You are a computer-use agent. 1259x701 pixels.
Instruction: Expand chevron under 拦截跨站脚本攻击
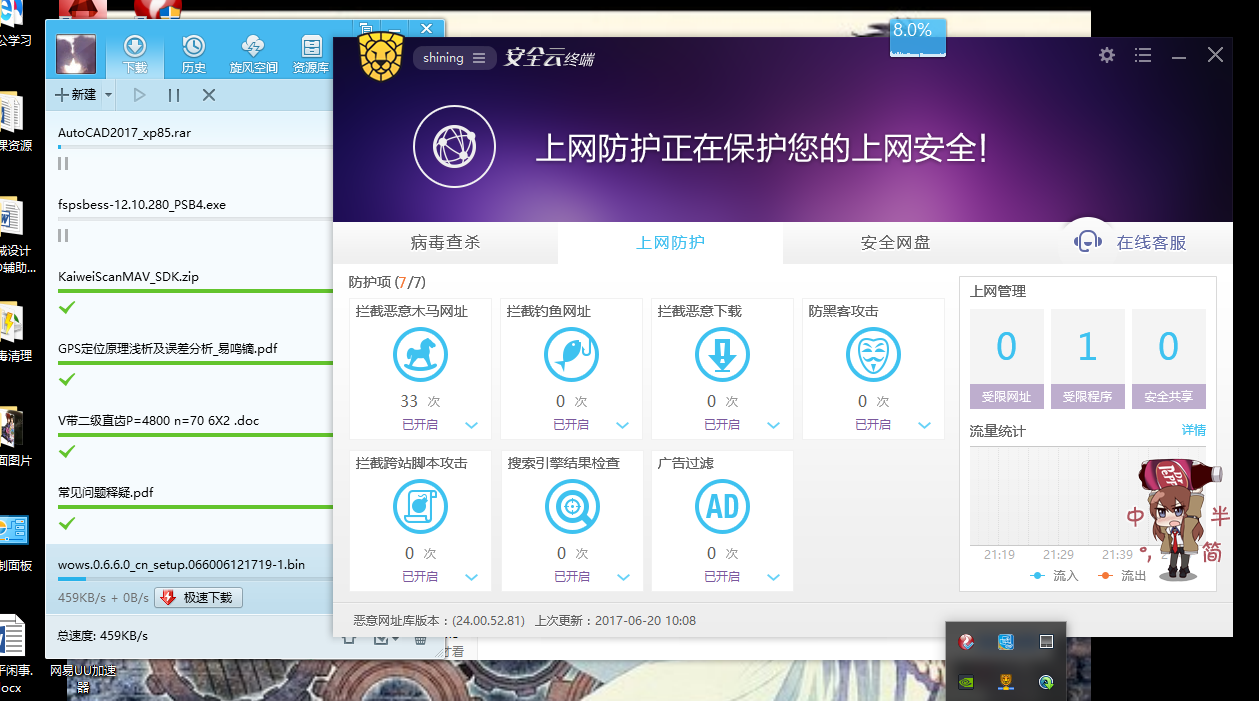[x=472, y=577]
